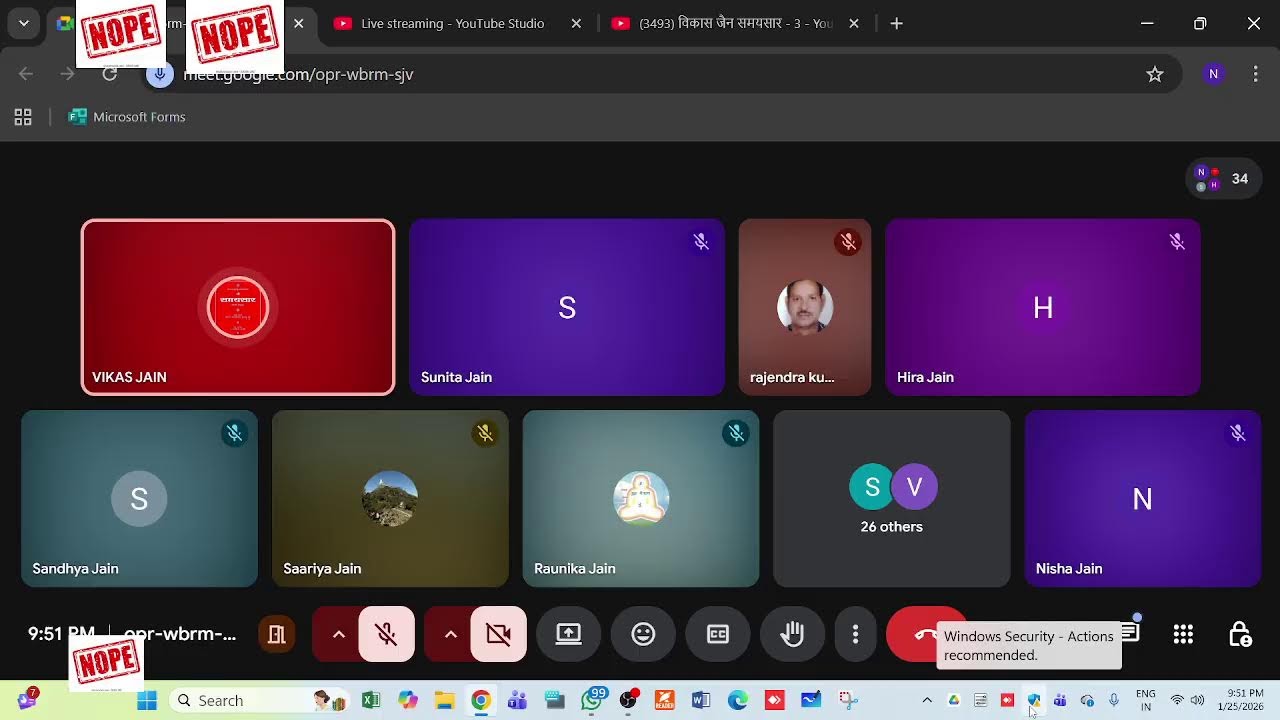This screenshot has width=1280, height=720.
Task: Open WhatsApp from the taskbar
Action: click(592, 700)
